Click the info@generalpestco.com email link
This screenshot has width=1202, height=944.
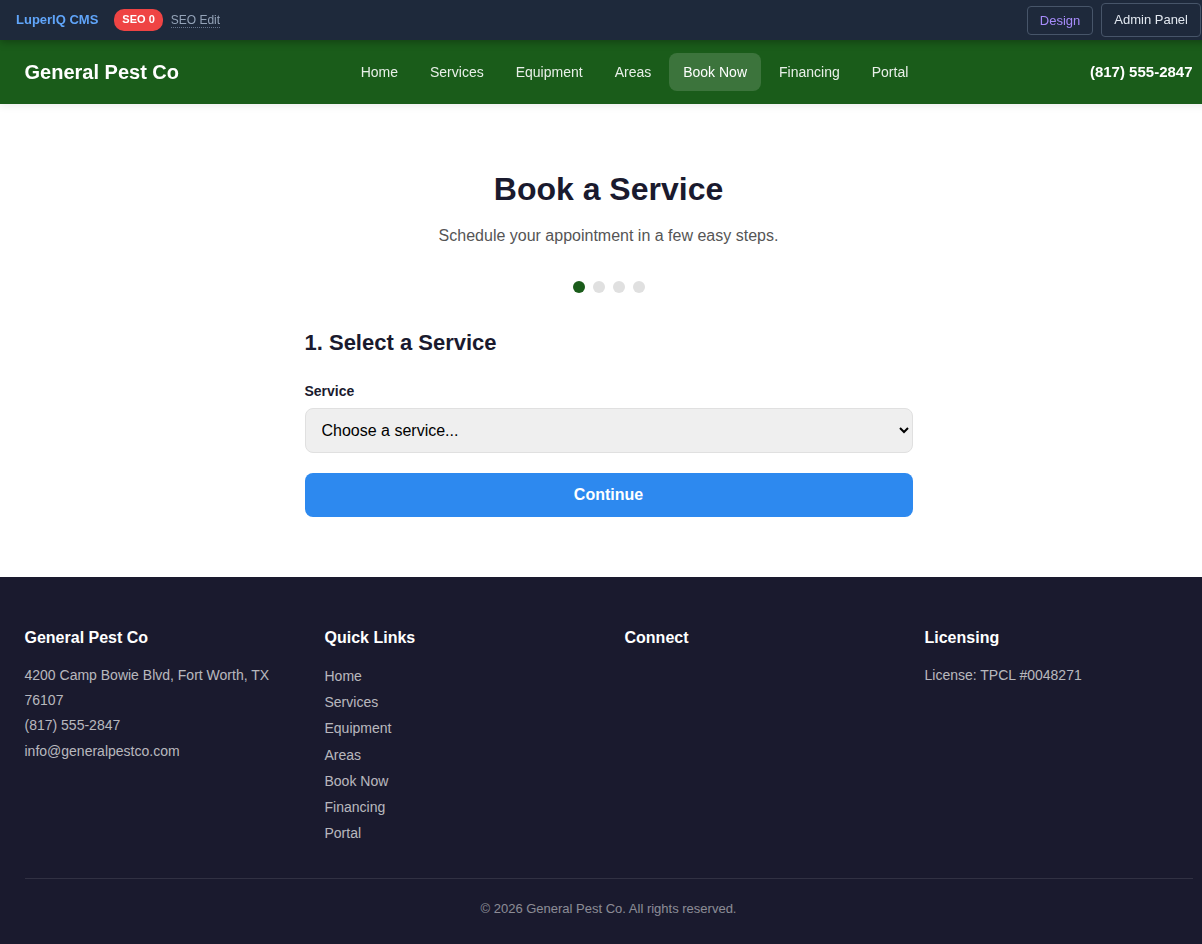101,750
